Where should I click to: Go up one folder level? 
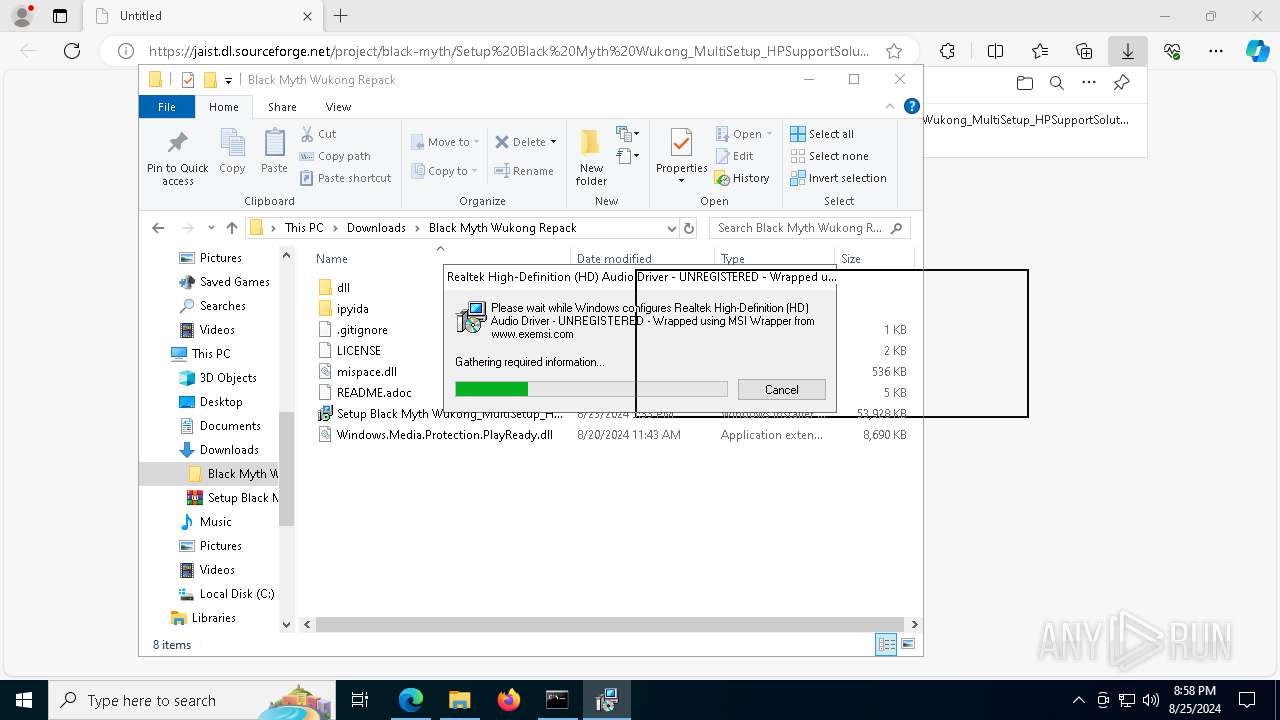[232, 228]
